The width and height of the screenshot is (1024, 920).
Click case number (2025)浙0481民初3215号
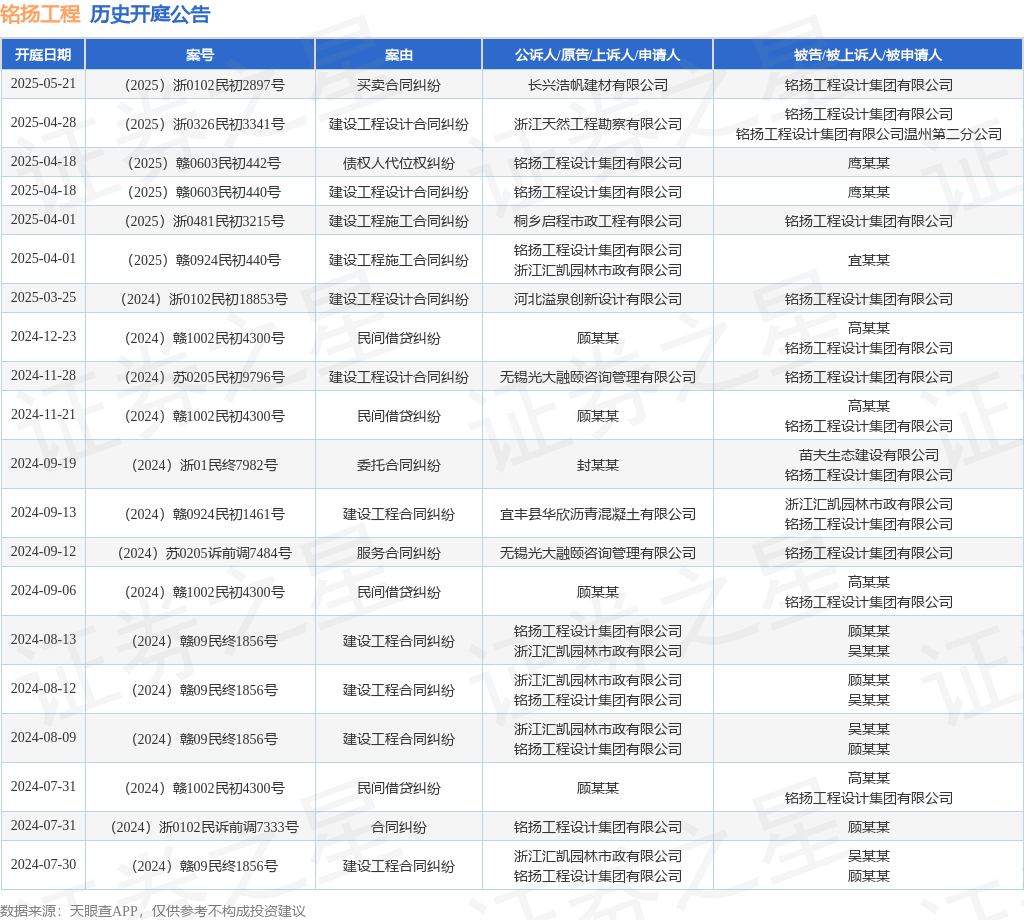(x=204, y=221)
